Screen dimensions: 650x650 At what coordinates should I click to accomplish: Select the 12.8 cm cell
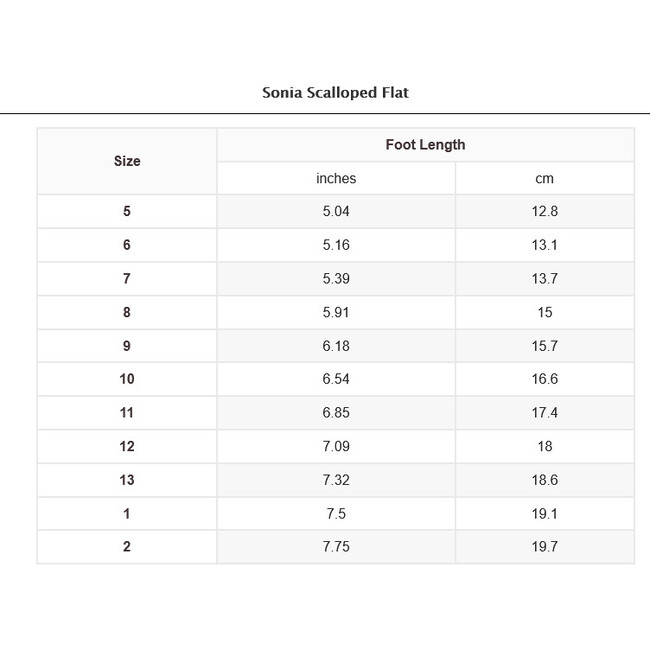coord(545,211)
